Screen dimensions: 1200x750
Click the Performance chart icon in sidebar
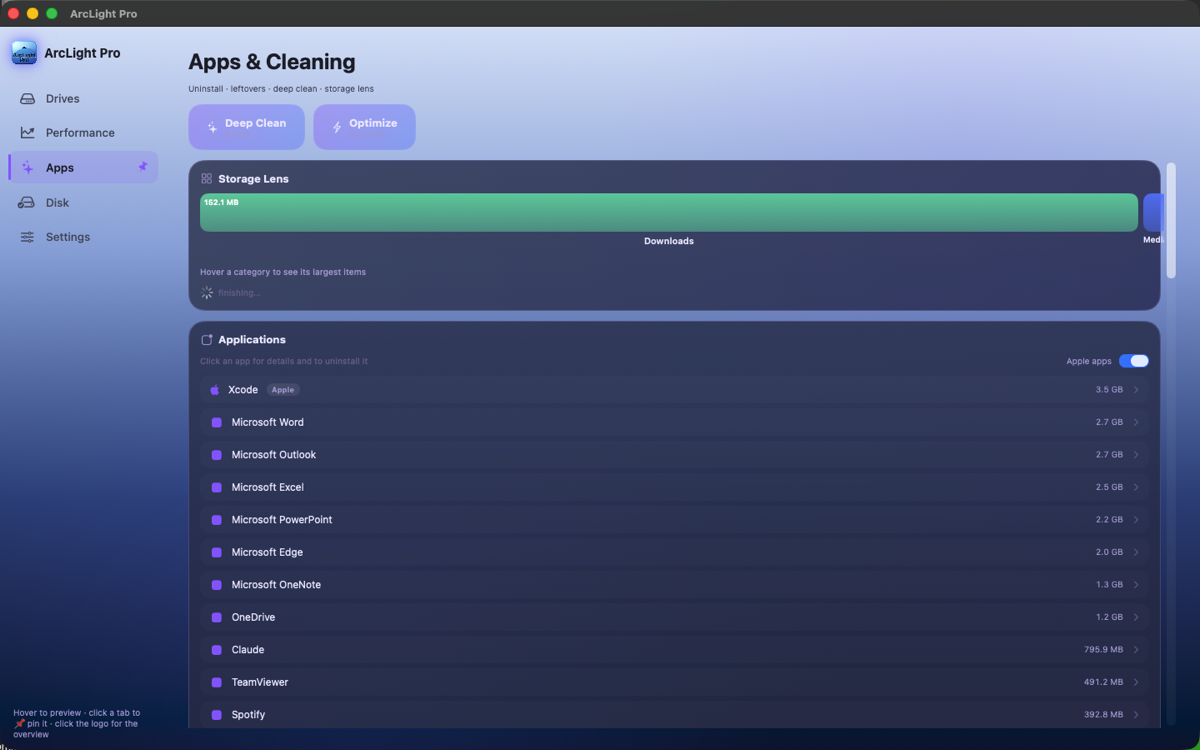(27, 133)
